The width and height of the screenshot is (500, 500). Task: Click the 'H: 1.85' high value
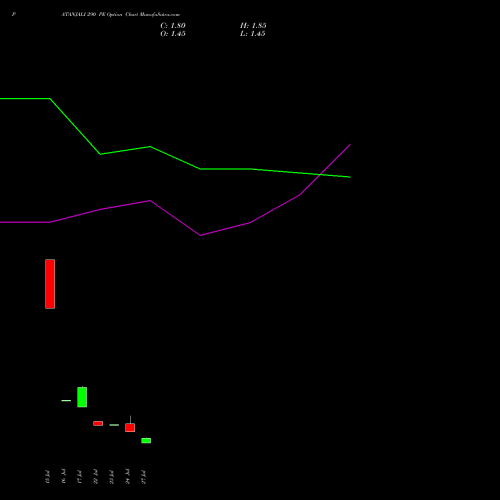coord(253,26)
